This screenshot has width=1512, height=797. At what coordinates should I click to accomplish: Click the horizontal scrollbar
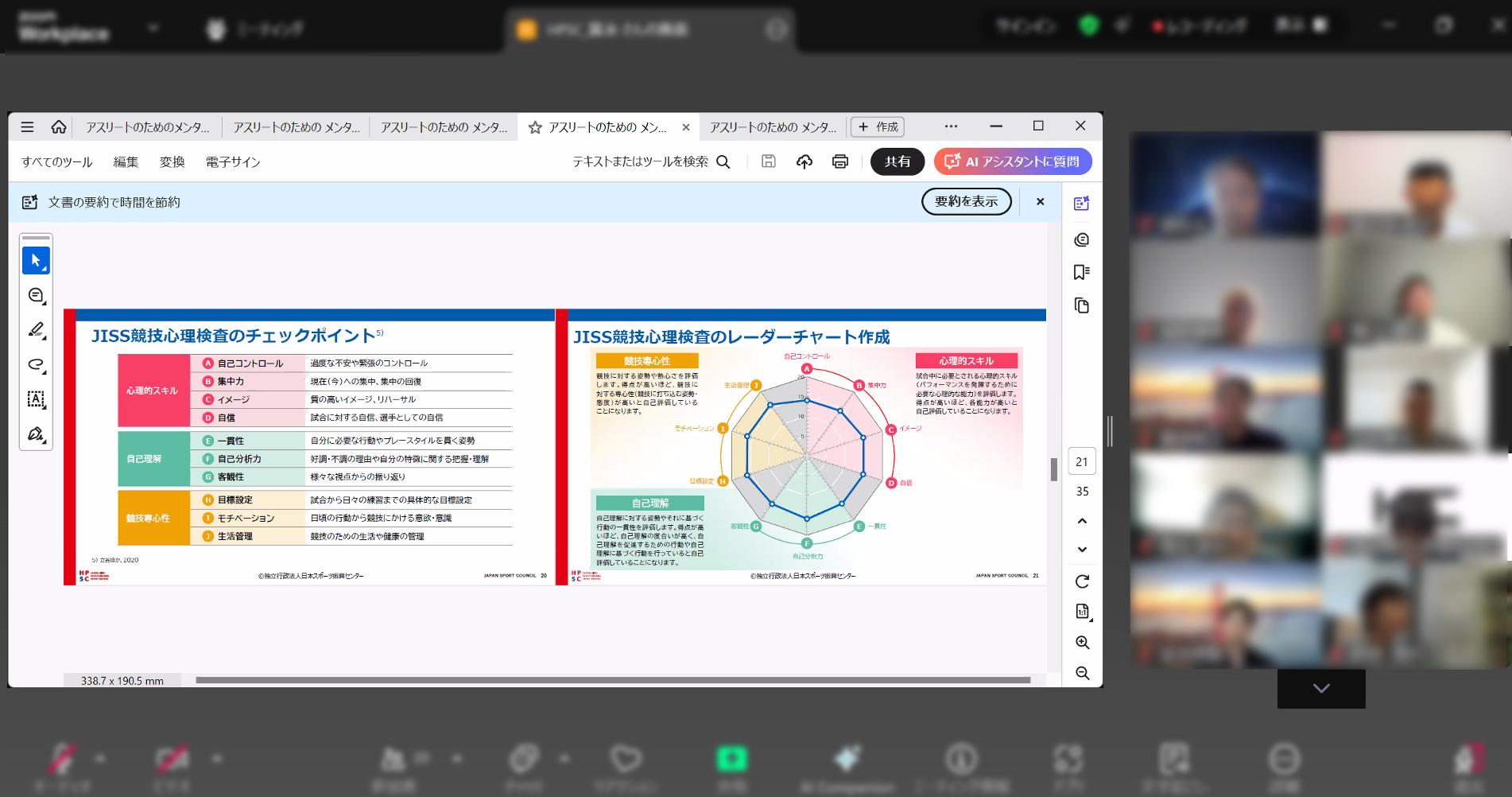tap(613, 680)
